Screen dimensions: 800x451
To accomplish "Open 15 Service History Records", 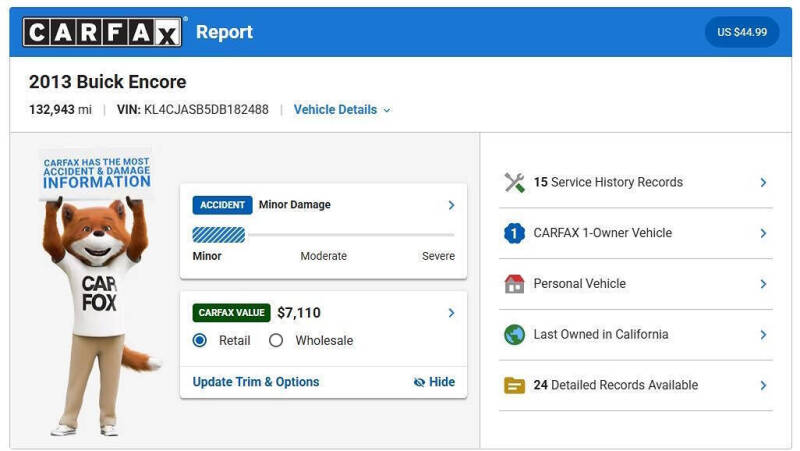I will tap(635, 182).
